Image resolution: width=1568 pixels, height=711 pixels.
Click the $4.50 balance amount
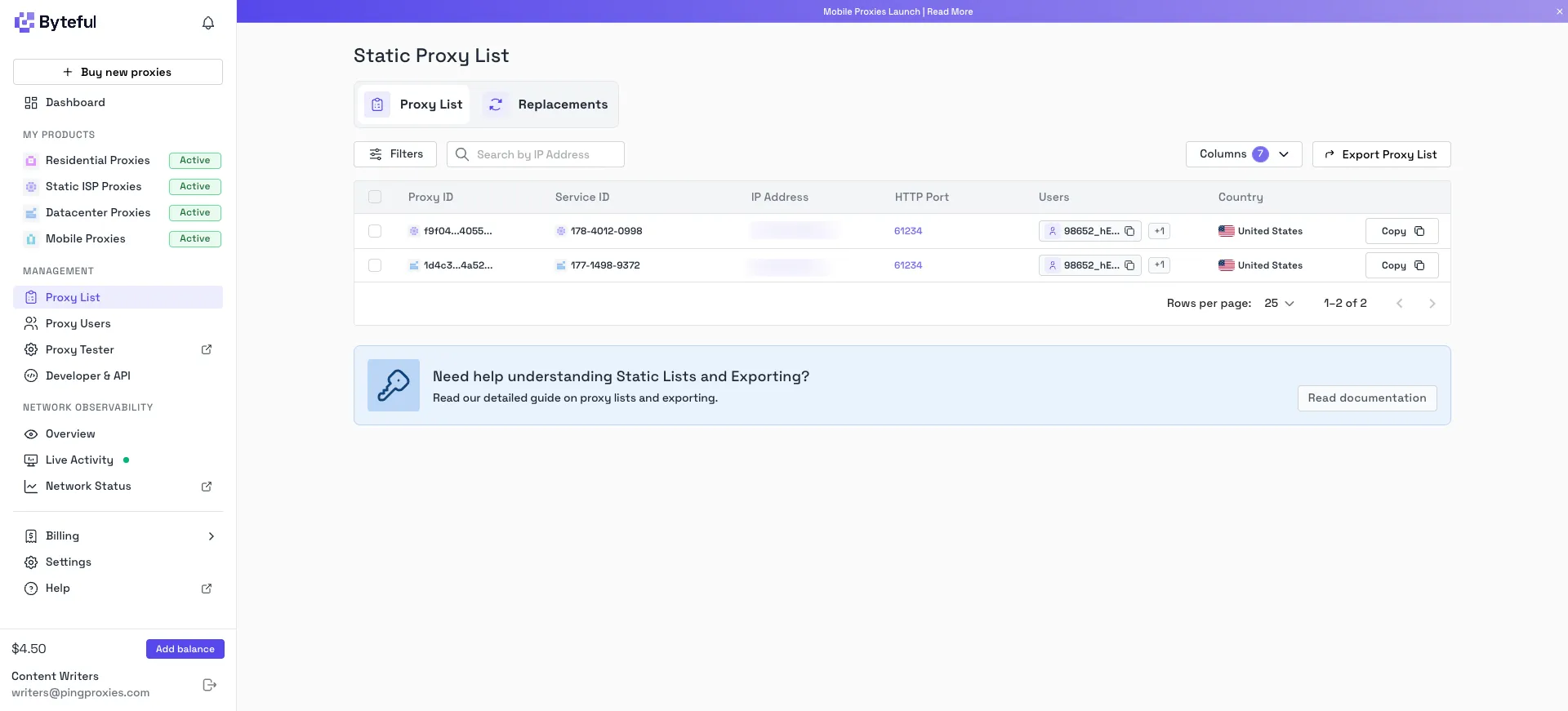coord(29,649)
